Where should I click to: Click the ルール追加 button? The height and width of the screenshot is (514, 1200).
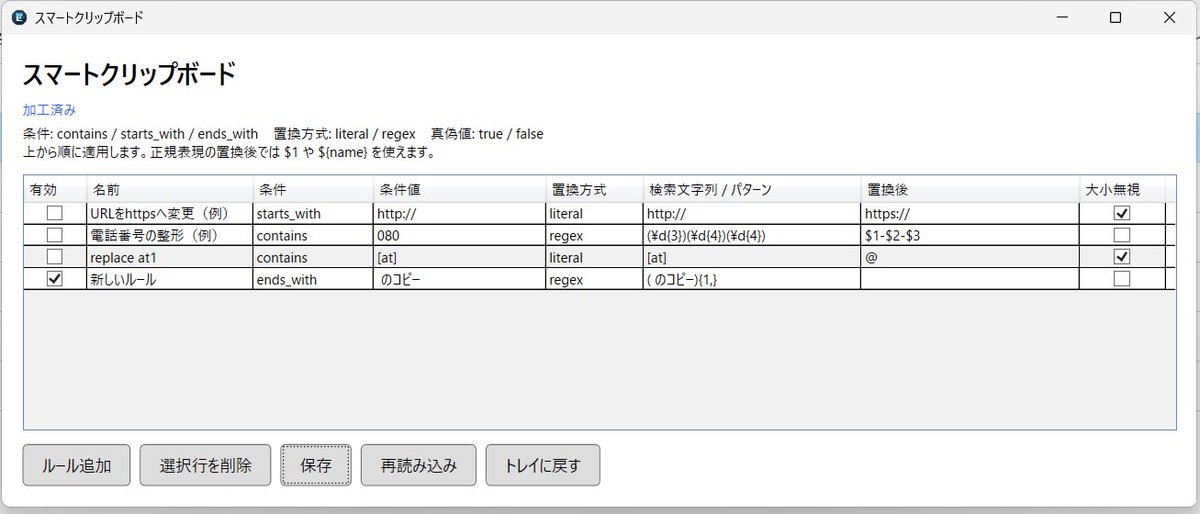76,465
